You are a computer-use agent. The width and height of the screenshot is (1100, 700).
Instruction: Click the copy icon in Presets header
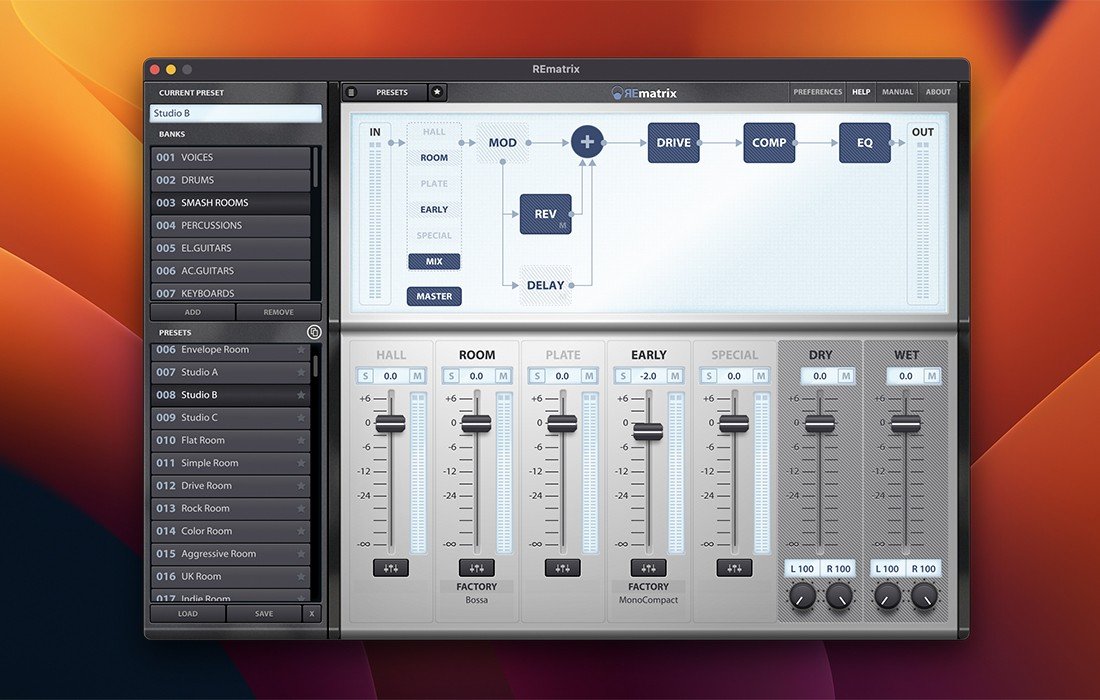[x=314, y=332]
